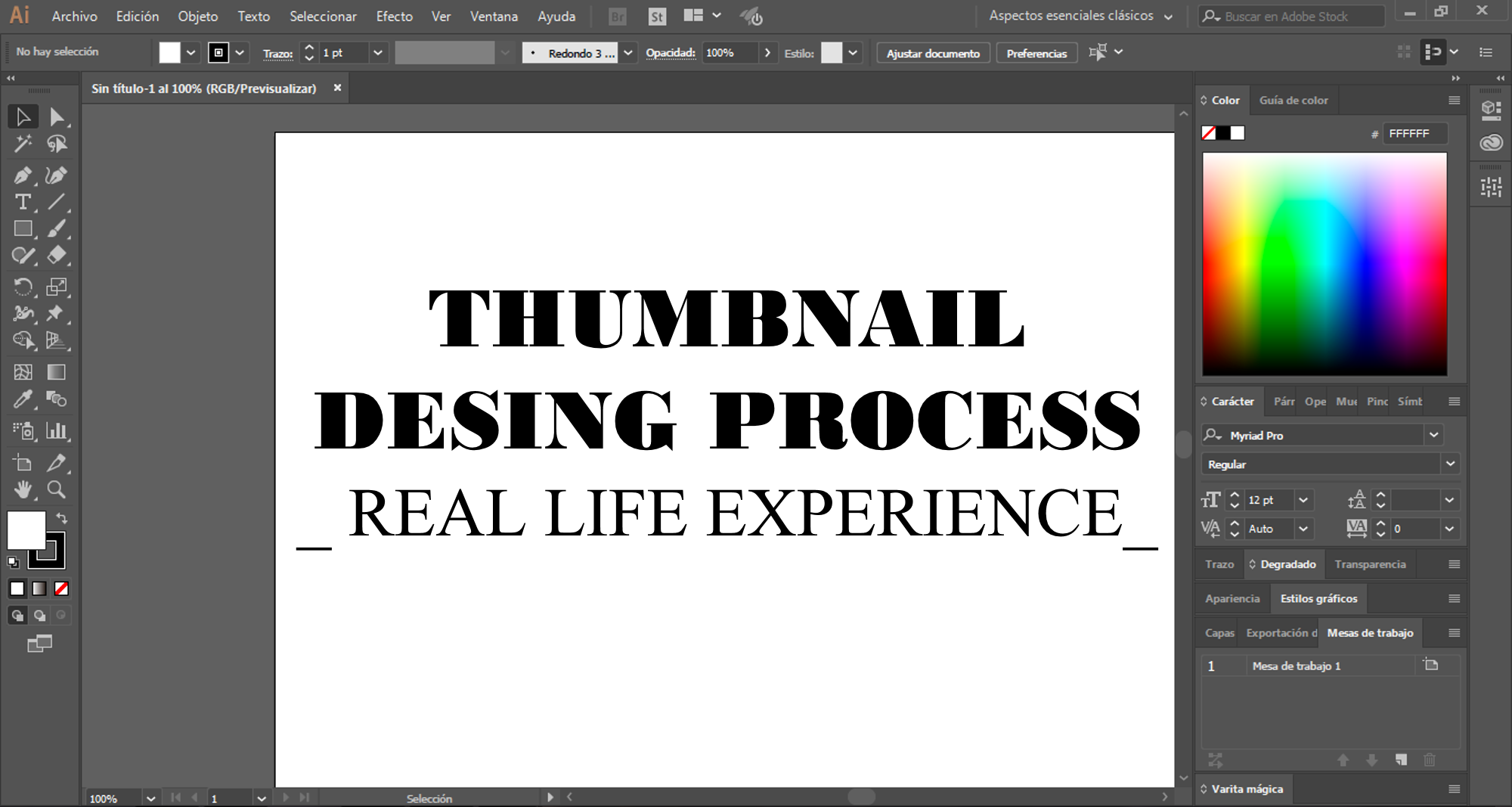Viewport: 1512px width, 807px height.
Task: Select the Type tool
Action: point(23,202)
